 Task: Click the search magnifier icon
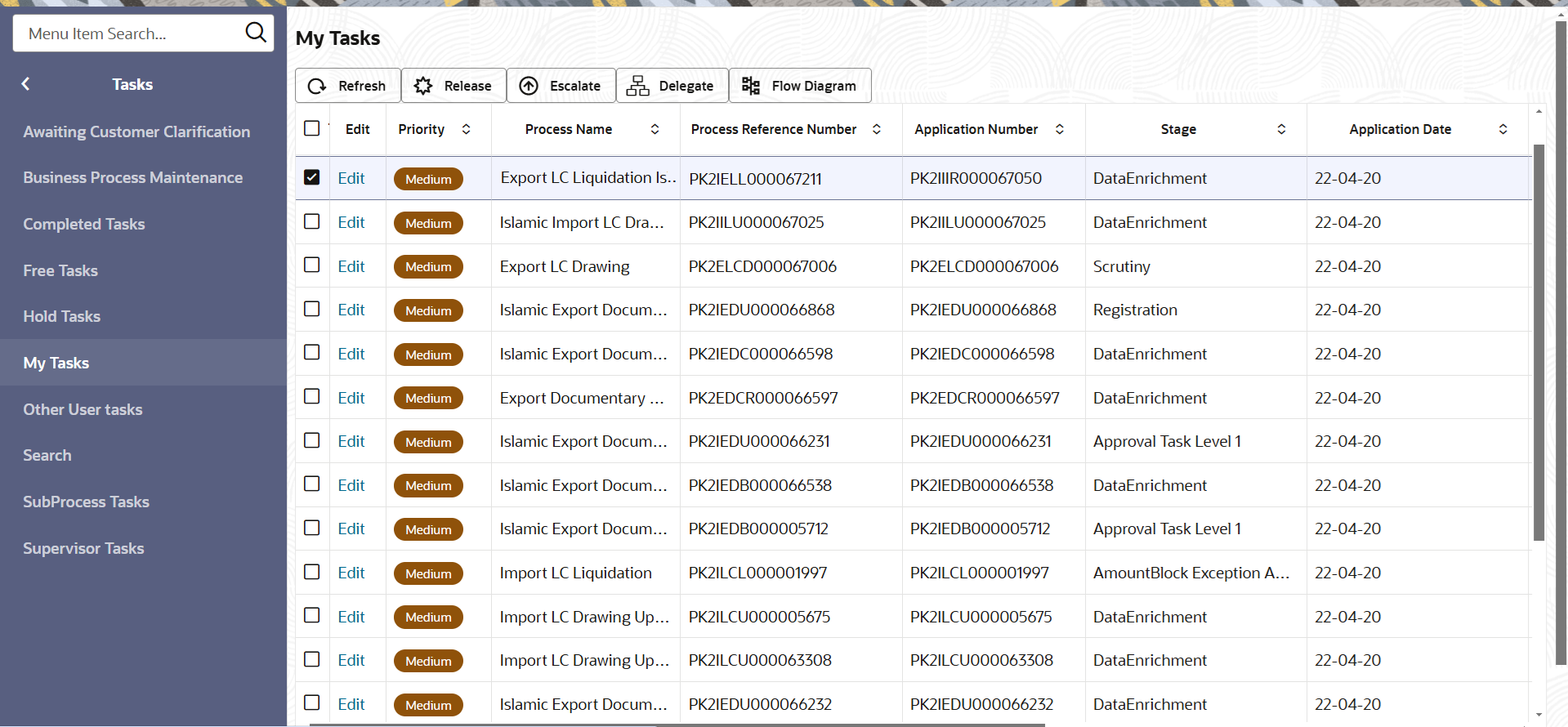(x=256, y=33)
